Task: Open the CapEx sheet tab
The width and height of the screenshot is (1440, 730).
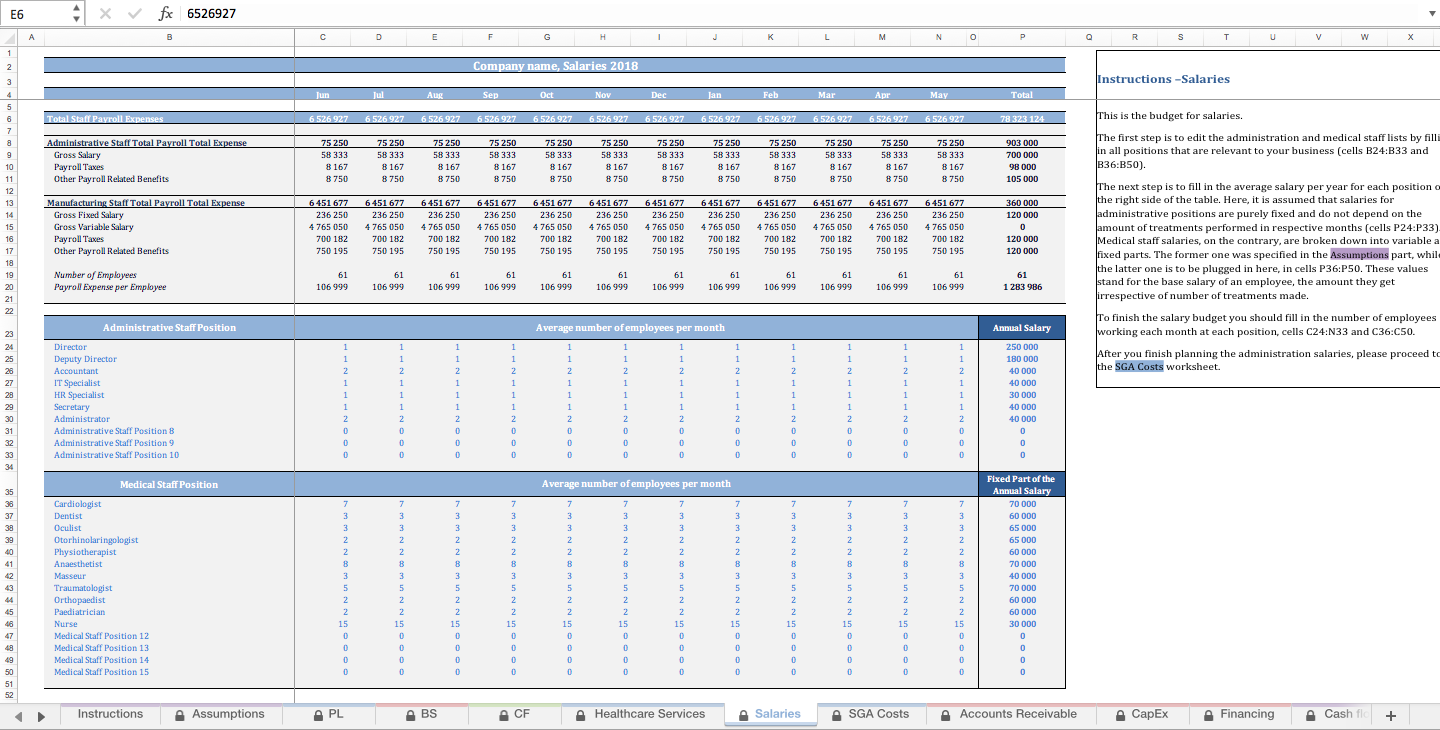Action: coord(1142,714)
